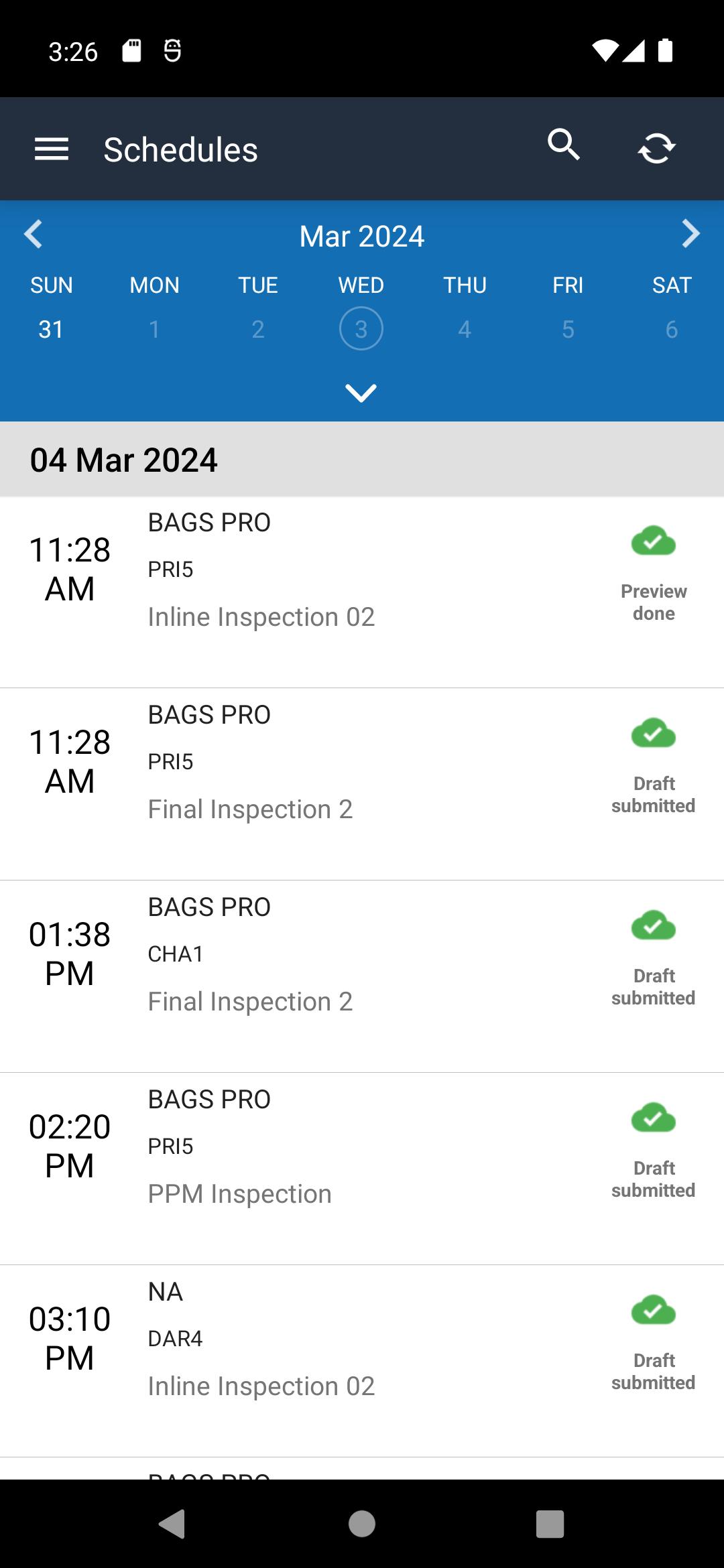Expand the calendar with down chevron
Screen dimensions: 724x1568
point(361,393)
